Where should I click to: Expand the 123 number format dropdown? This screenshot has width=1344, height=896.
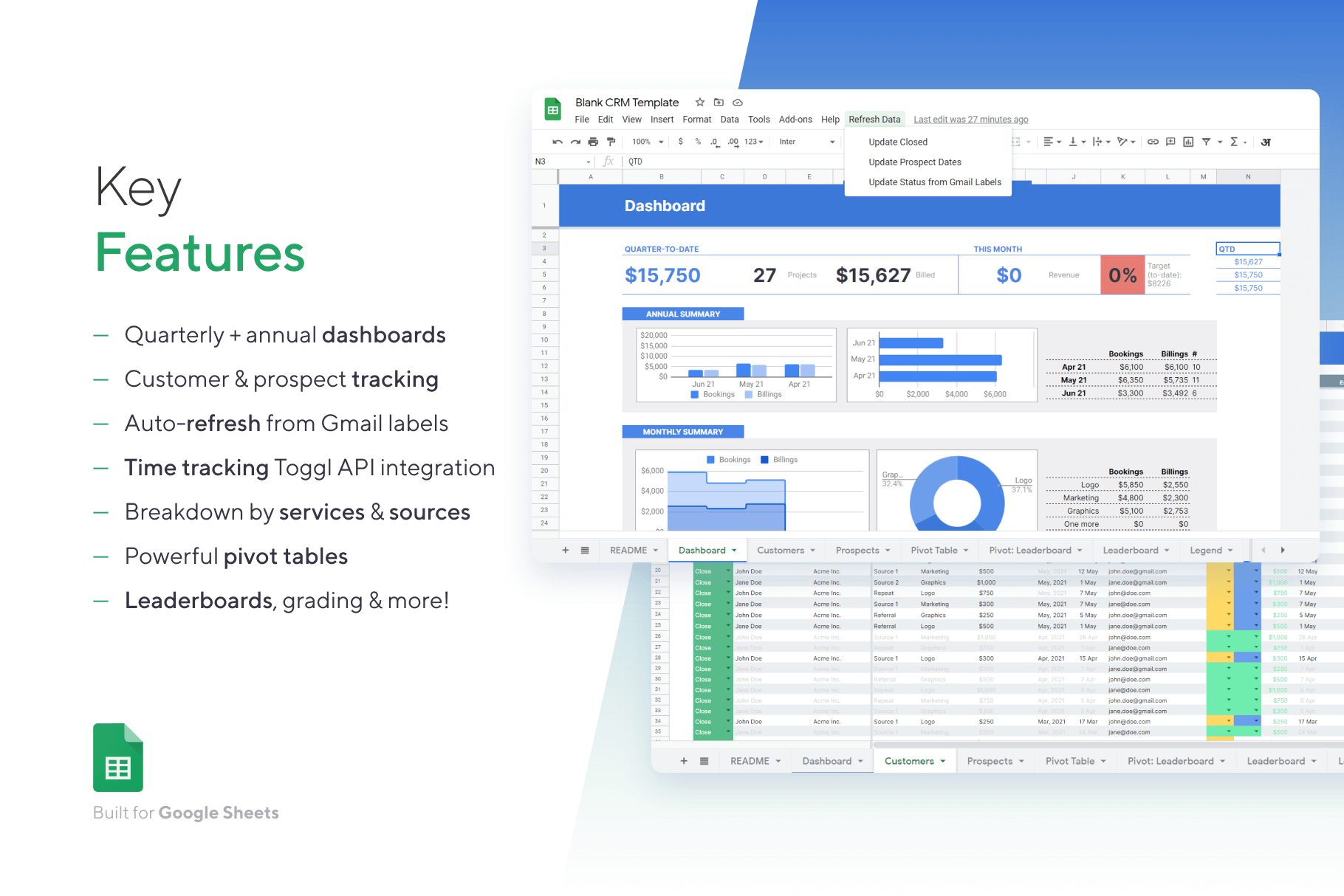pyautogui.click(x=753, y=142)
